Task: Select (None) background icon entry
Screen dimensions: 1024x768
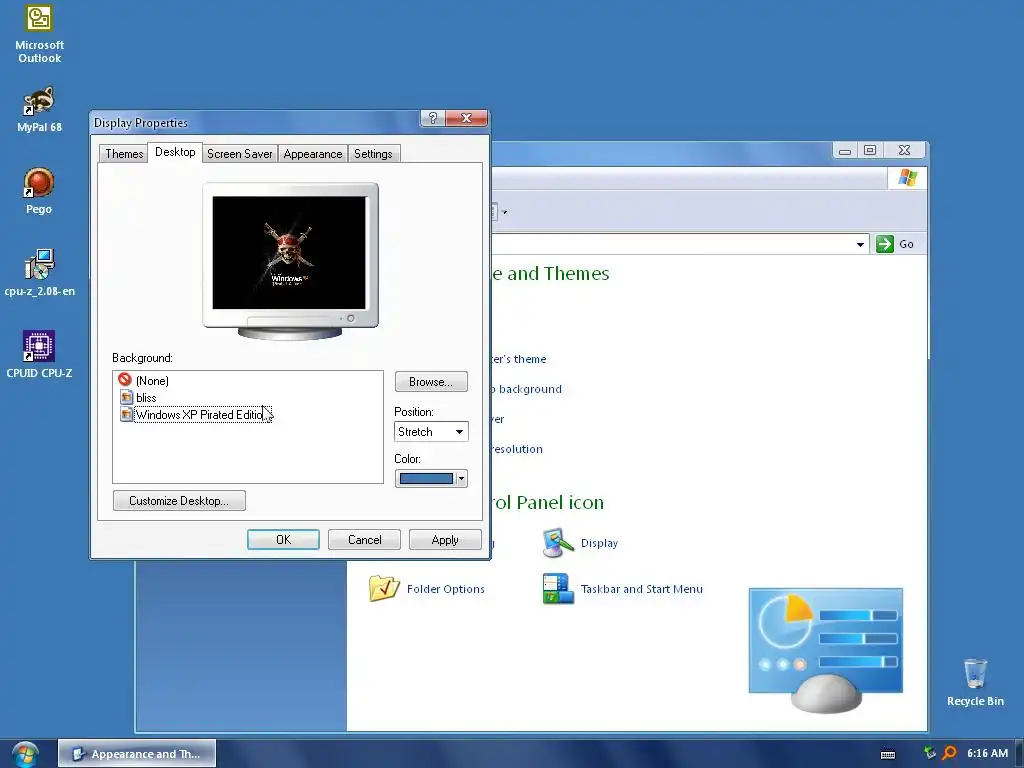Action: click(125, 379)
